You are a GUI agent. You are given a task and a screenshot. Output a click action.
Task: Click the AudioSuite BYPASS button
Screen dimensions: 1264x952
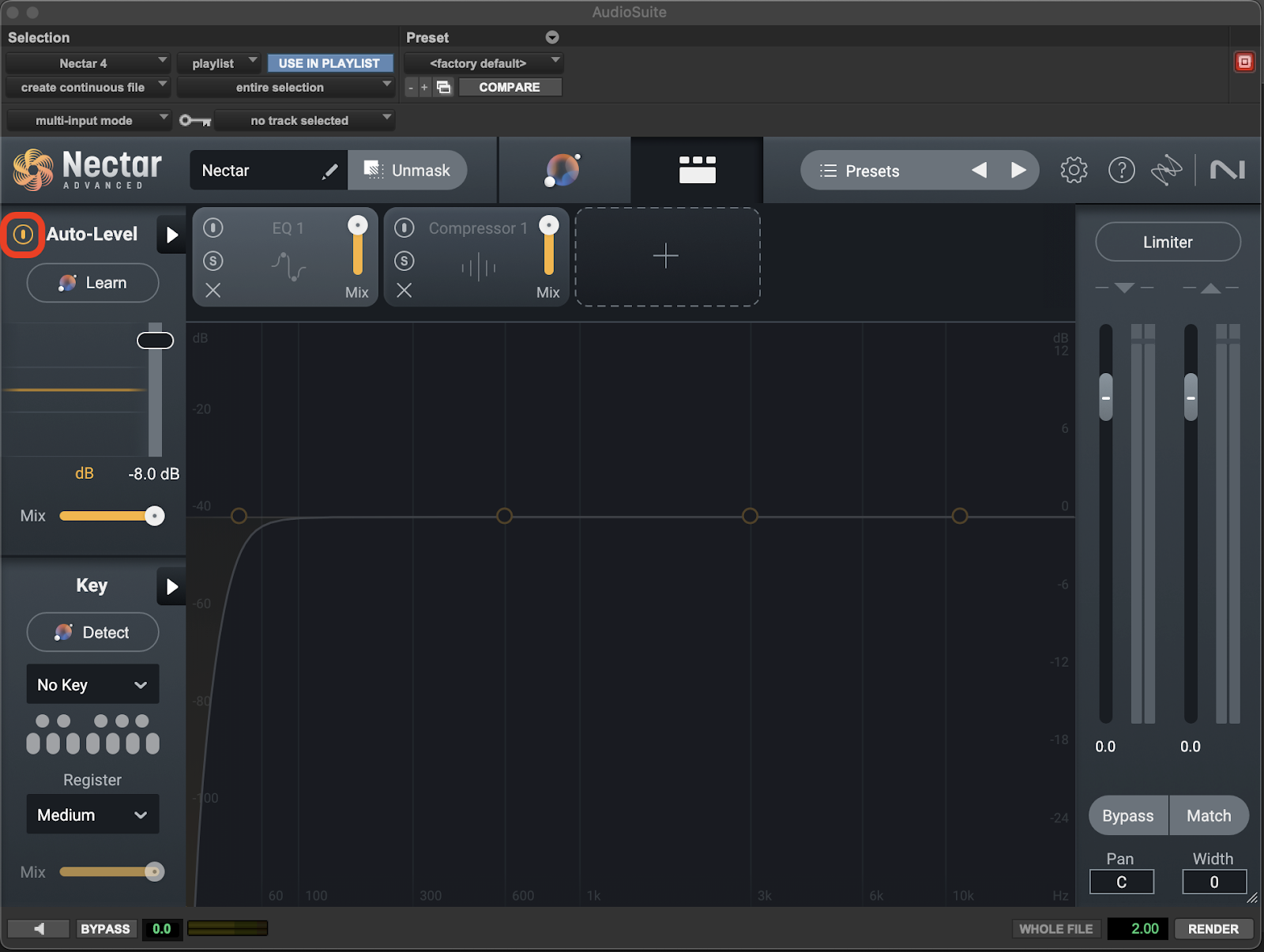(105, 928)
